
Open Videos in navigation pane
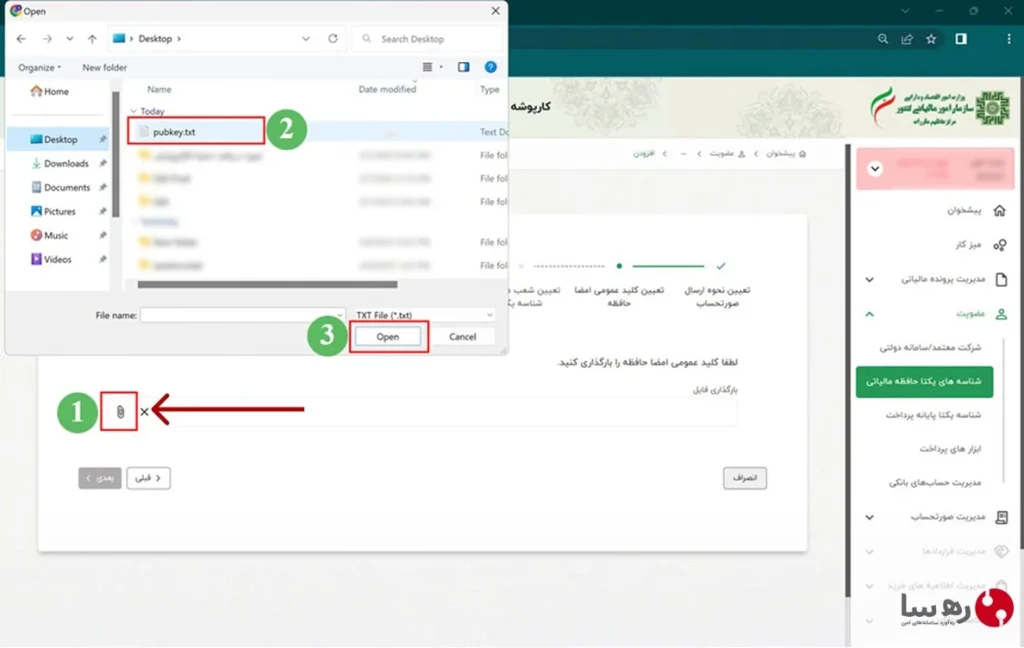(51, 259)
